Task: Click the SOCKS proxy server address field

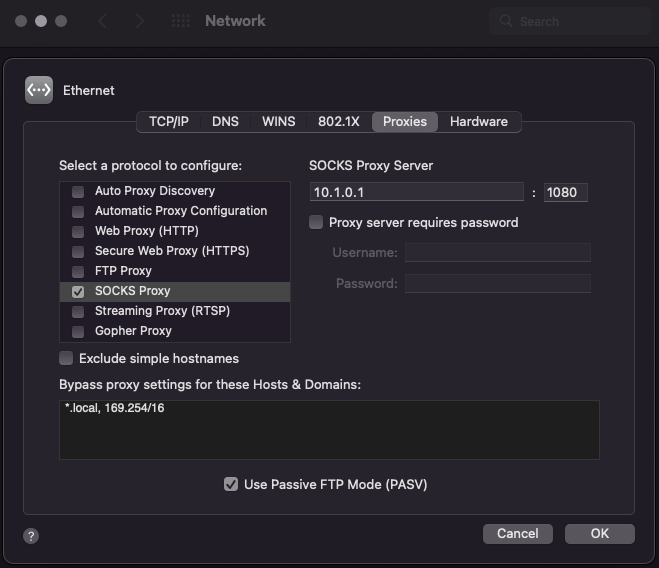Action: (416, 192)
